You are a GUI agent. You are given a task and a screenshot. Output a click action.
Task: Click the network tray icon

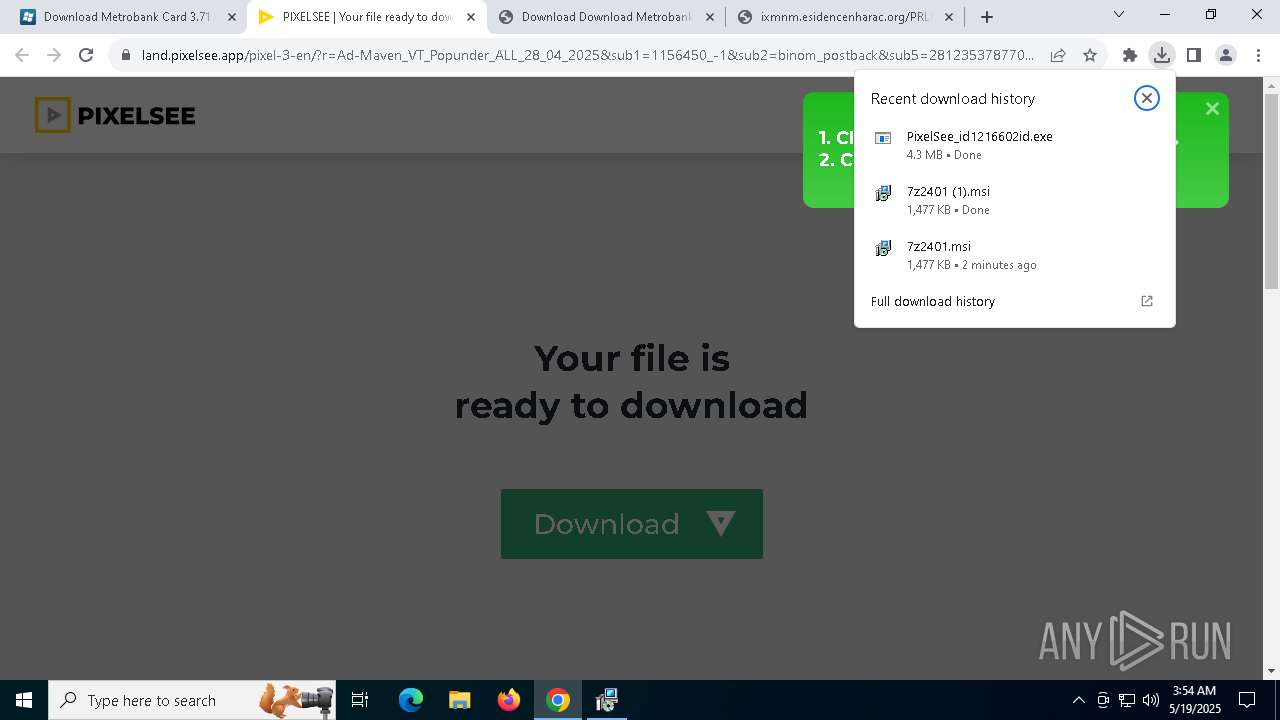(x=1126, y=700)
